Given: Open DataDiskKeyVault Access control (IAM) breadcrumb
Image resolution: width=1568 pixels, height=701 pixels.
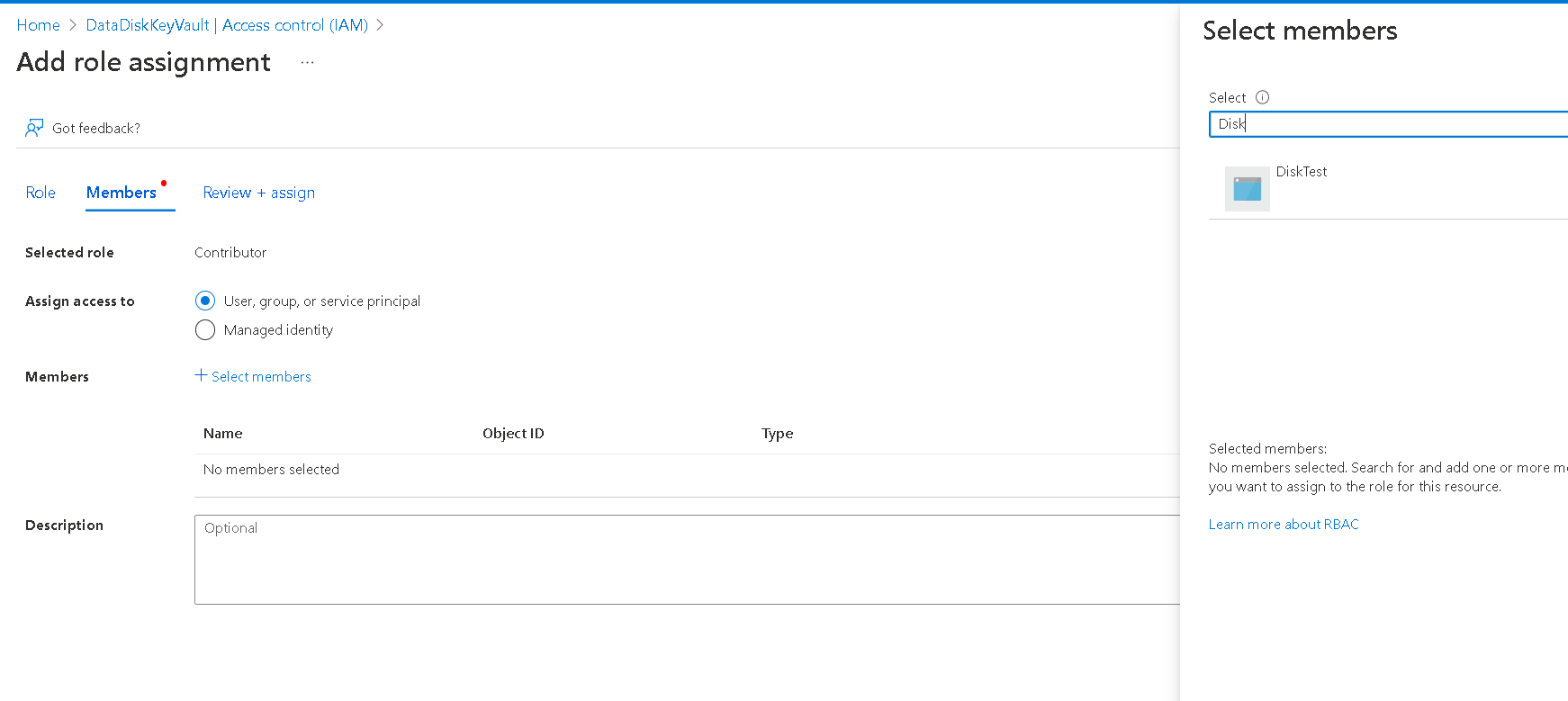Looking at the screenshot, I should pyautogui.click(x=227, y=25).
